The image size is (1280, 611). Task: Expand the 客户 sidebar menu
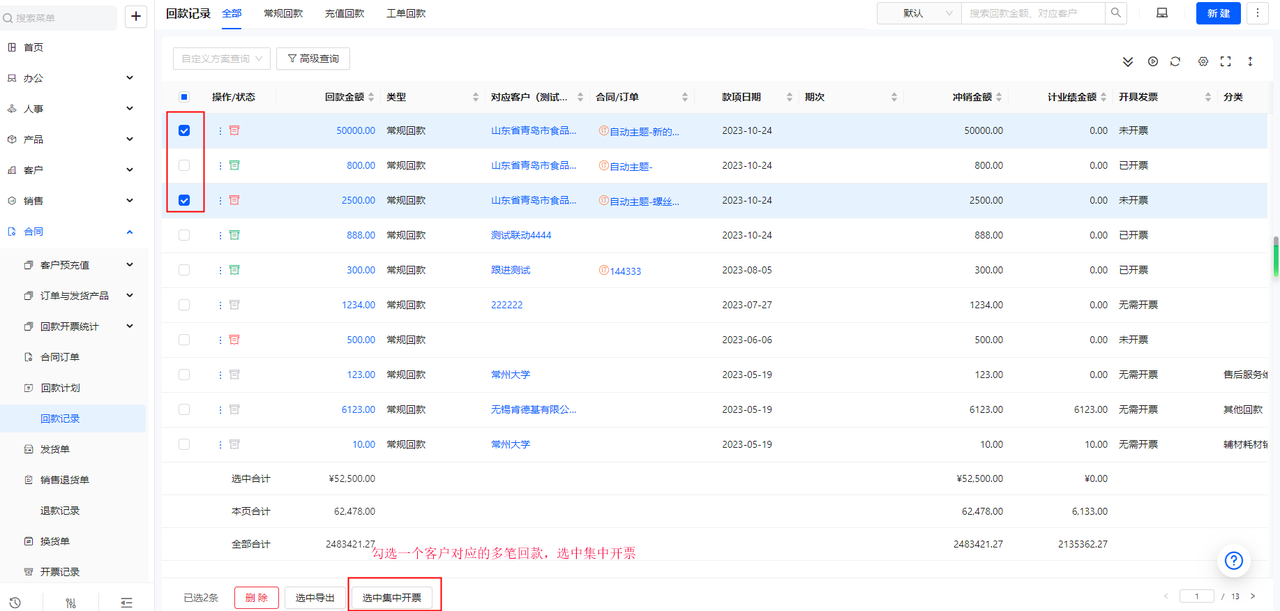tap(129, 170)
